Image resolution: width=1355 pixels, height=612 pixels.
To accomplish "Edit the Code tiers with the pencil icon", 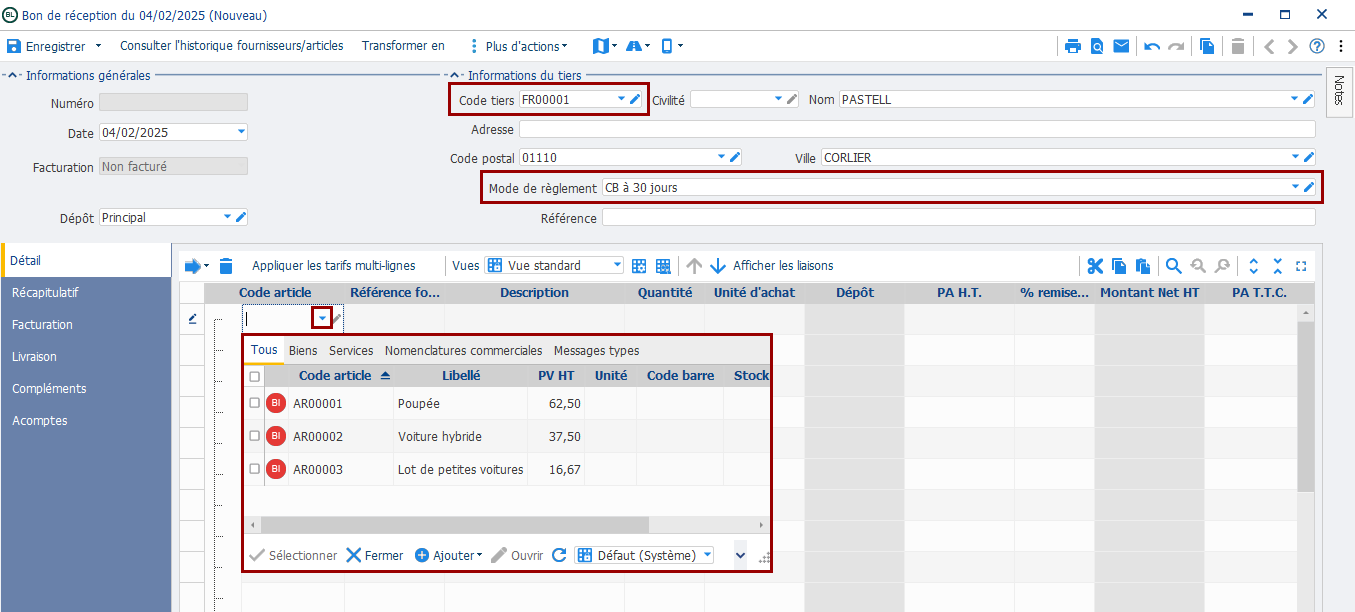I will (635, 99).
